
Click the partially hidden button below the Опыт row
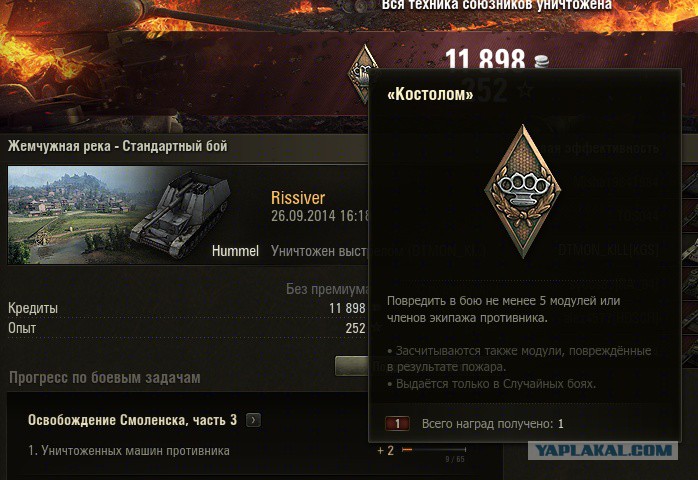(352, 366)
